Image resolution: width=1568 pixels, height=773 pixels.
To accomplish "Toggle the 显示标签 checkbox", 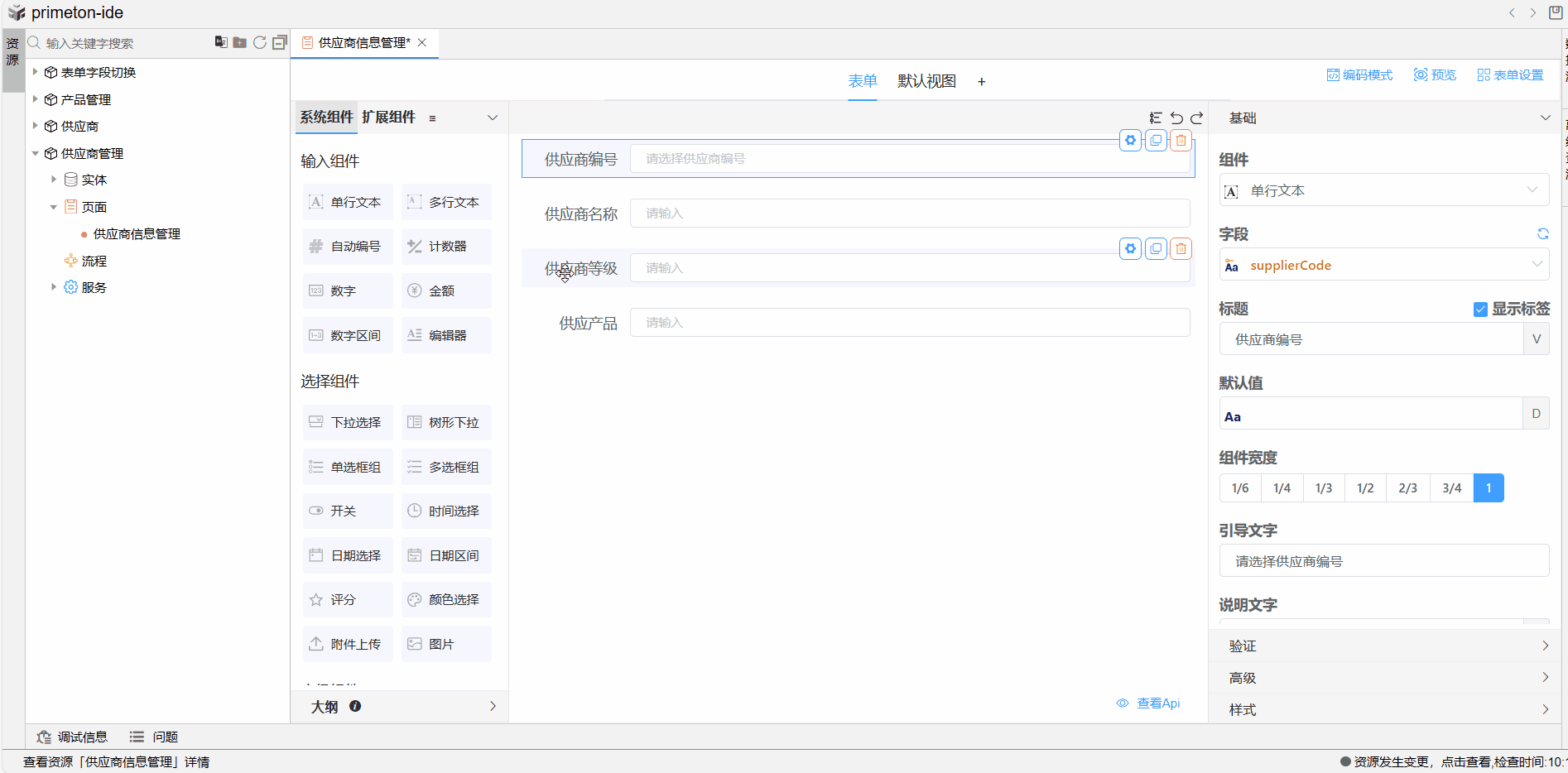I will (1480, 310).
